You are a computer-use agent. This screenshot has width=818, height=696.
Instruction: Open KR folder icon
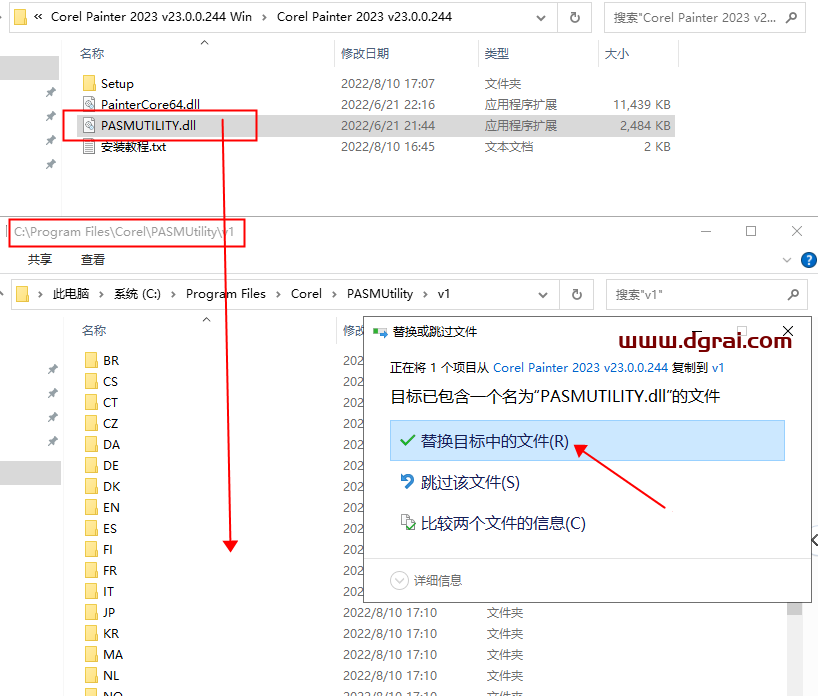[x=91, y=633]
